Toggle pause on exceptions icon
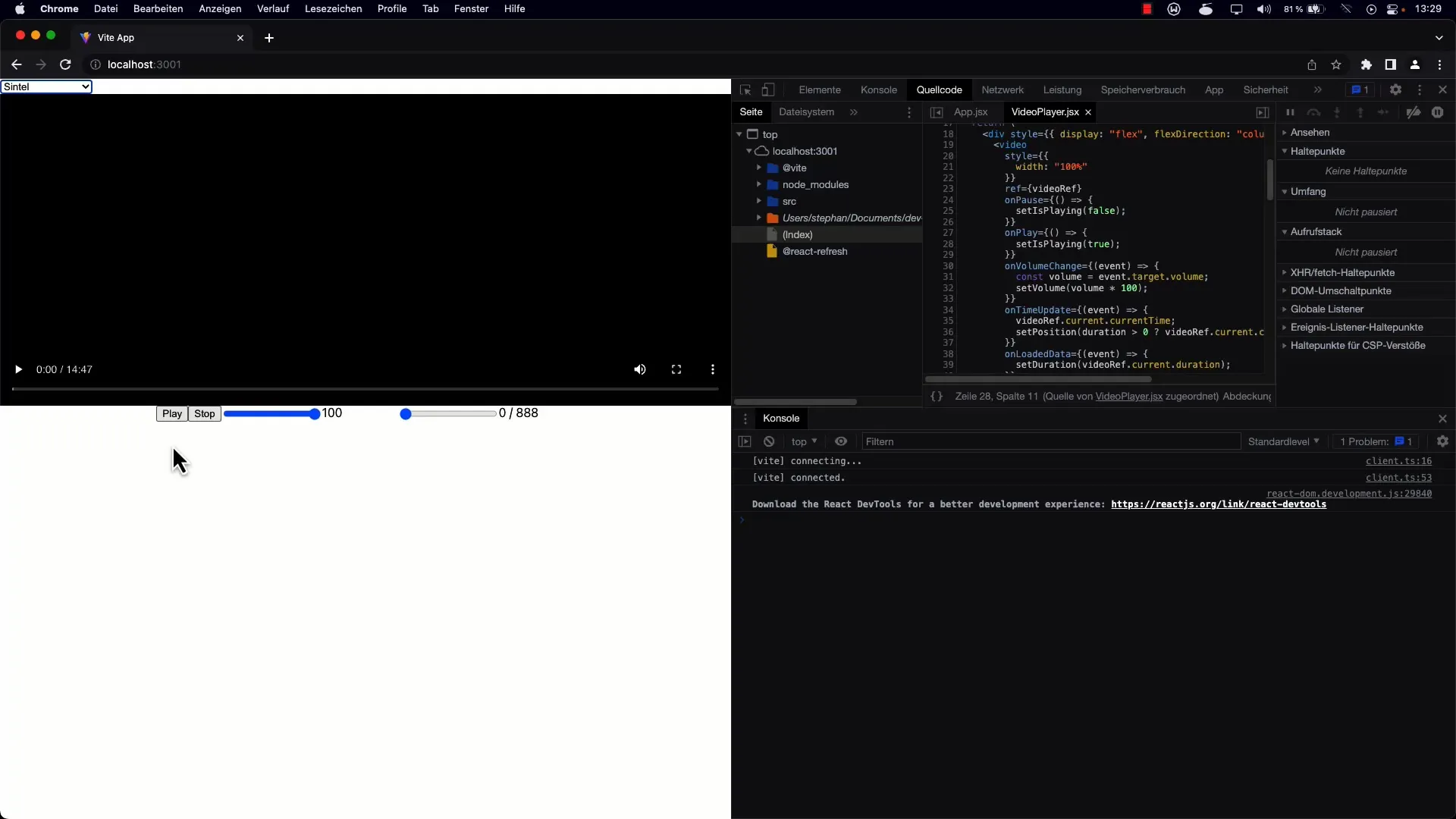This screenshot has width=1456, height=819. (1438, 112)
